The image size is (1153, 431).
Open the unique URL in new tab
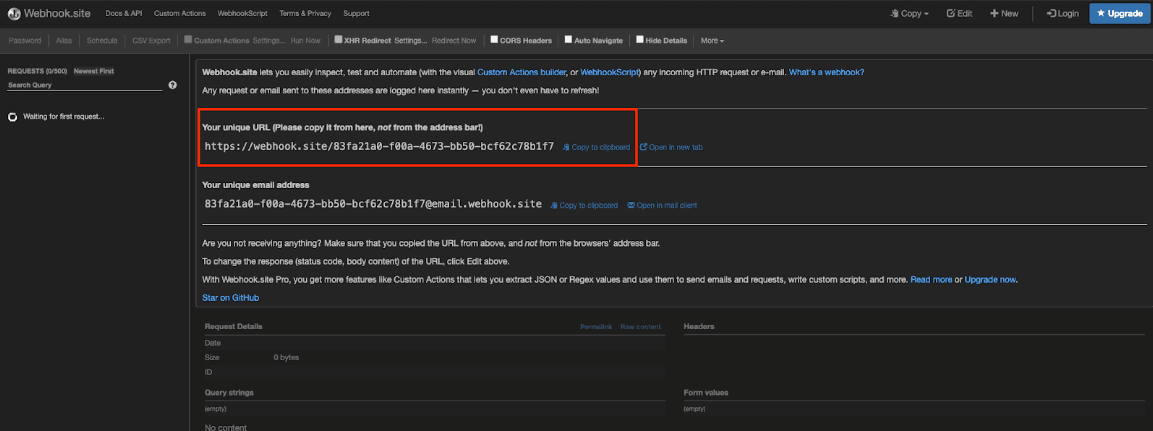671,147
